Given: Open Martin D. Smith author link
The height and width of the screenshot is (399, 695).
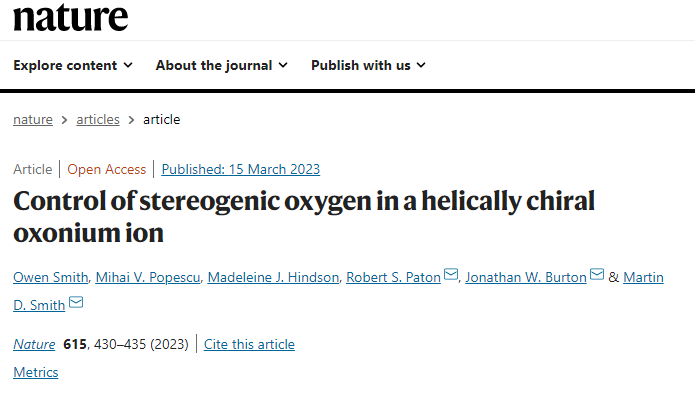Looking at the screenshot, I should pos(643,278).
